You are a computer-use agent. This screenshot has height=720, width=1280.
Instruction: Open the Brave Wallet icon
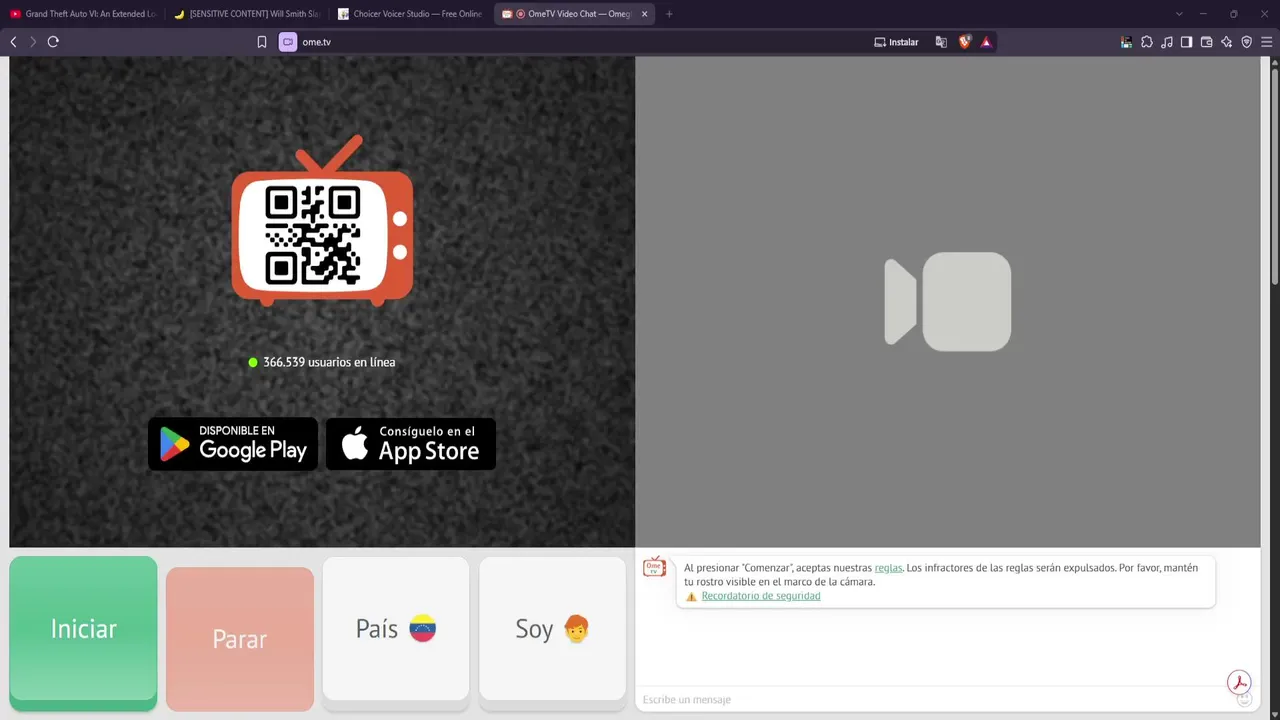click(x=1206, y=42)
